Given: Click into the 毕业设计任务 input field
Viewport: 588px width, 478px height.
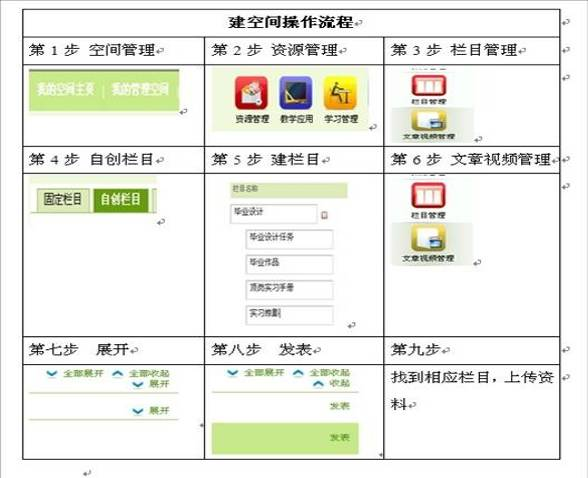Looking at the screenshot, I should 289,239.
